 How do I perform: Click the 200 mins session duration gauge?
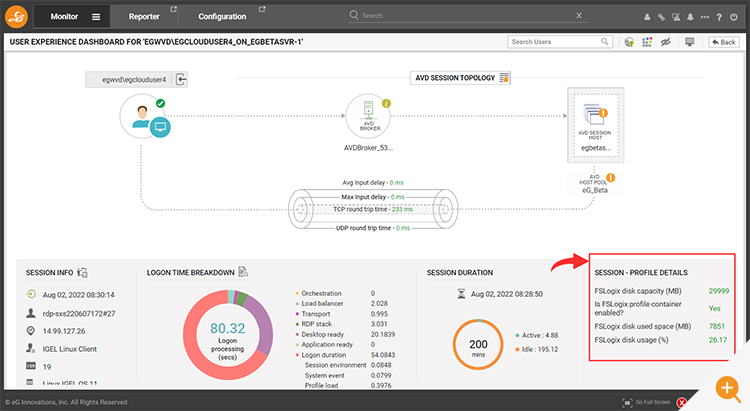(x=478, y=344)
